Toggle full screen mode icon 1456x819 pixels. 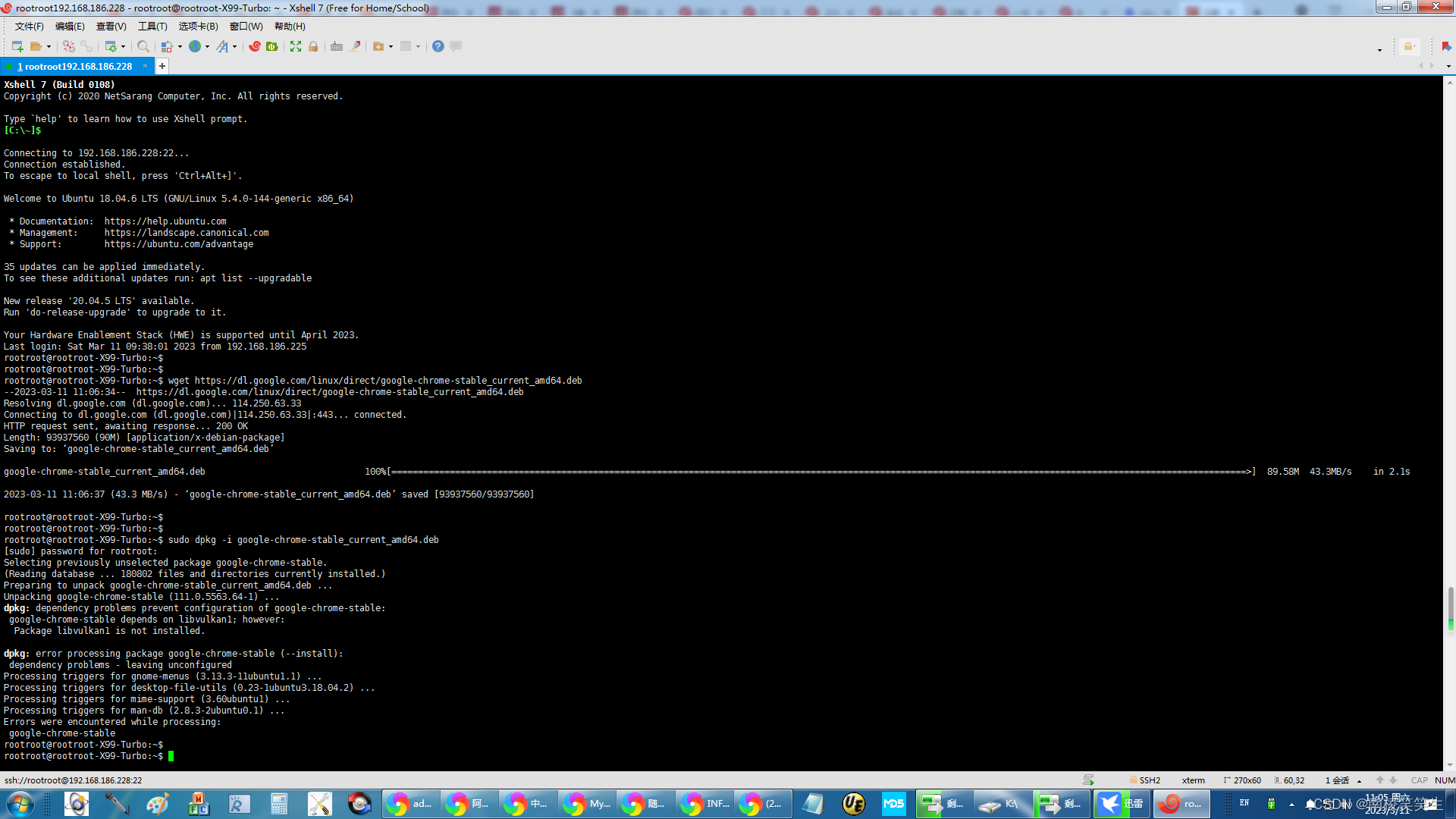(x=296, y=46)
